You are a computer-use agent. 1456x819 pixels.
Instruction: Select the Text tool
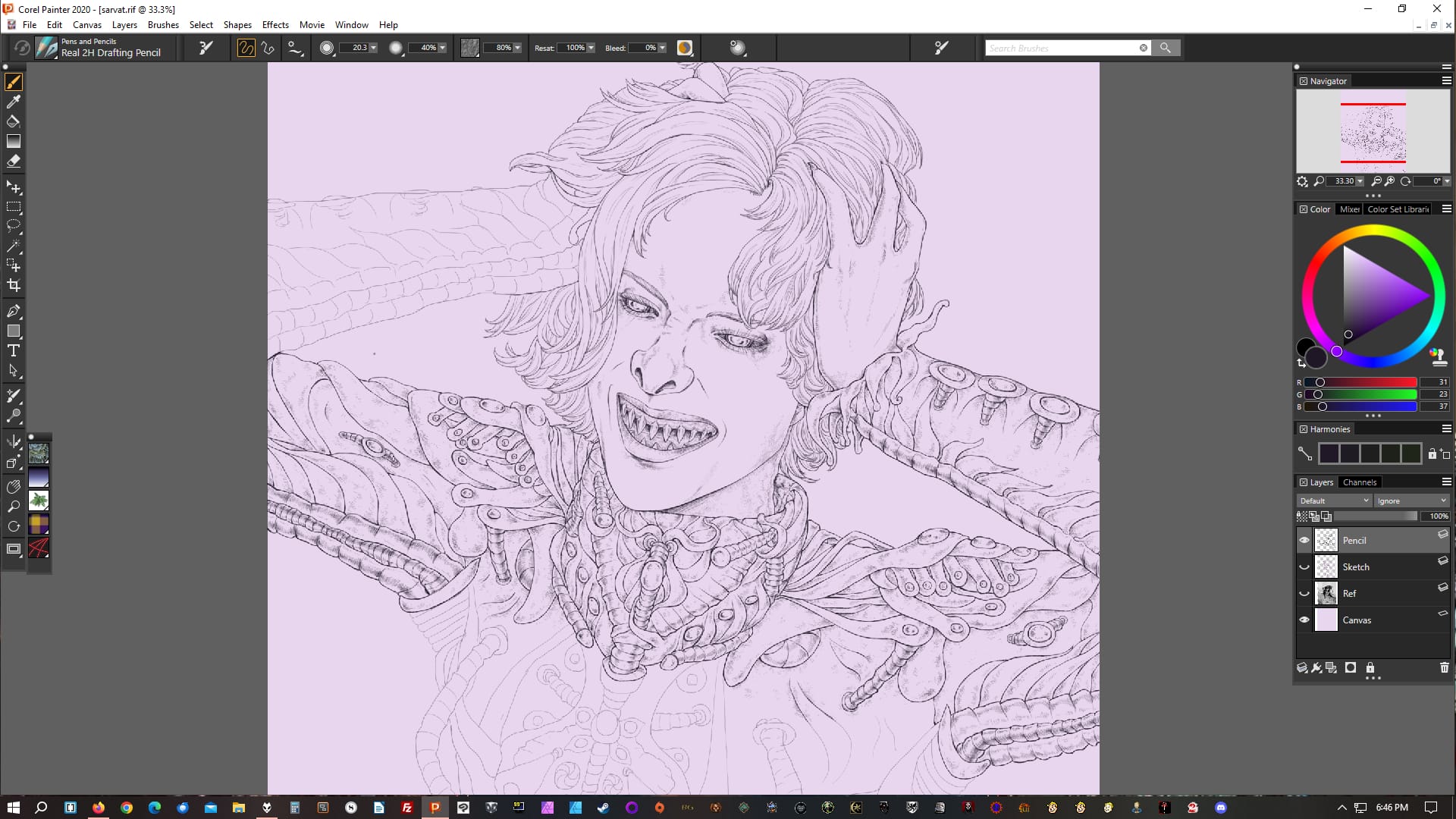(x=13, y=350)
